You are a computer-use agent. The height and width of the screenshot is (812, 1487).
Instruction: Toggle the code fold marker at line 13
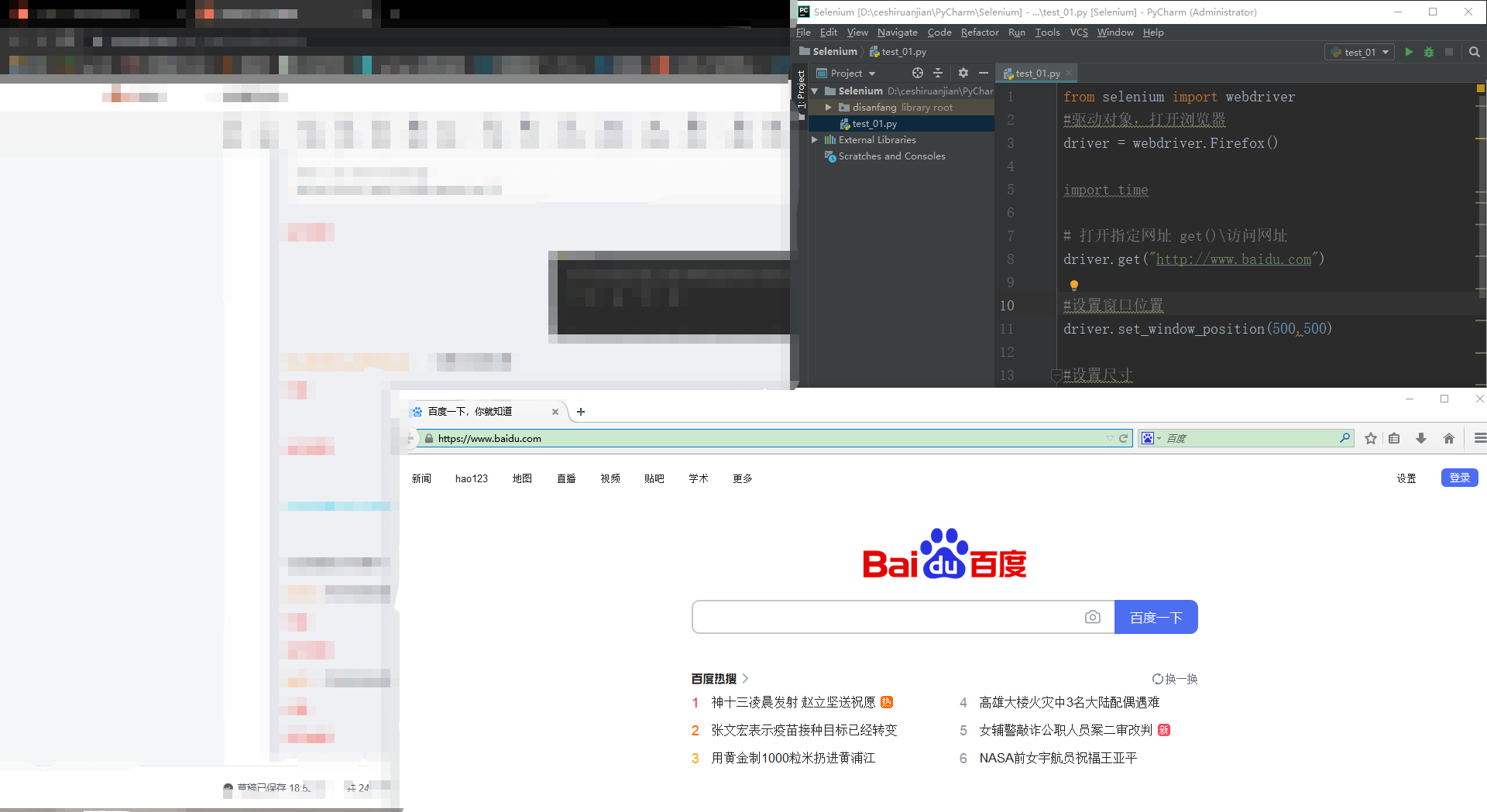(1055, 375)
